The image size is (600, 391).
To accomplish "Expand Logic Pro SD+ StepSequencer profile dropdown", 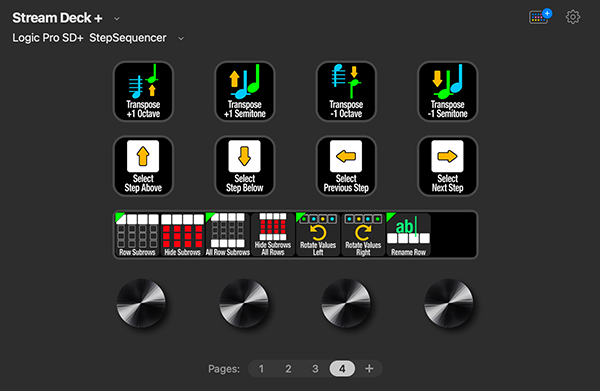I will pyautogui.click(x=181, y=38).
